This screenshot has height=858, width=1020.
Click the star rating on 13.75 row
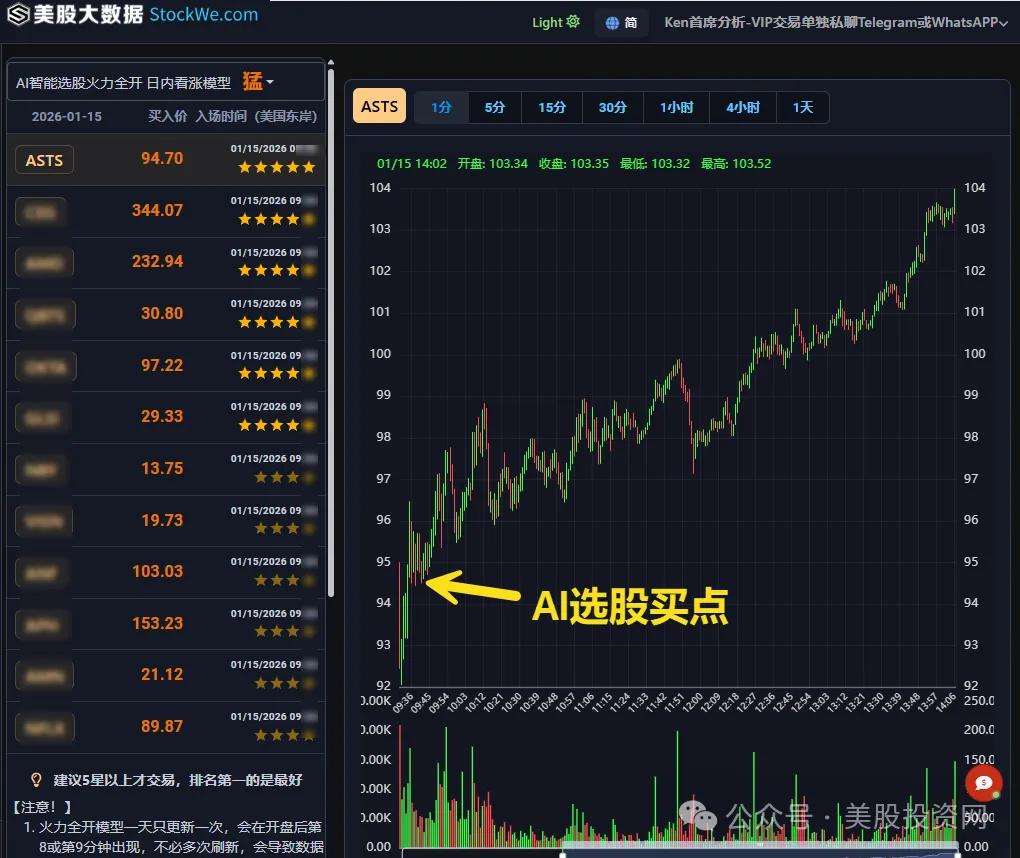tap(284, 477)
